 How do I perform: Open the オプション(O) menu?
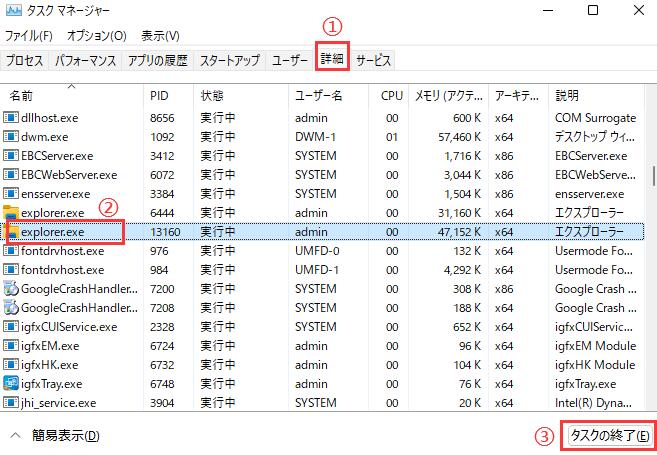tap(97, 36)
